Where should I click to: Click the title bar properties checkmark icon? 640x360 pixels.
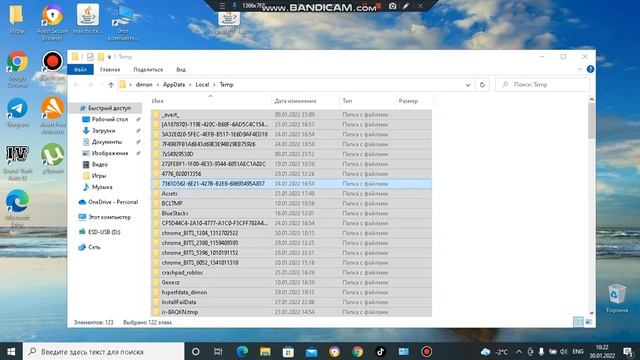[x=90, y=57]
